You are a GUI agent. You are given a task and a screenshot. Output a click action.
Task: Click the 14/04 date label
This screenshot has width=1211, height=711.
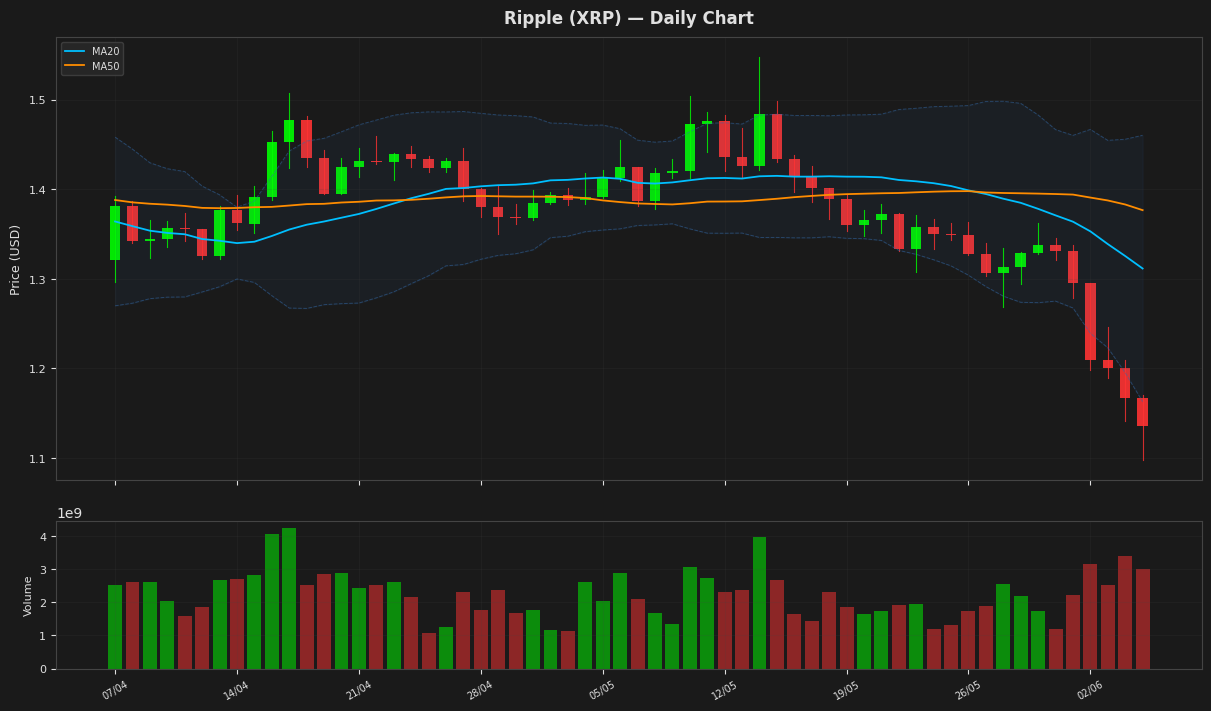tap(236, 690)
